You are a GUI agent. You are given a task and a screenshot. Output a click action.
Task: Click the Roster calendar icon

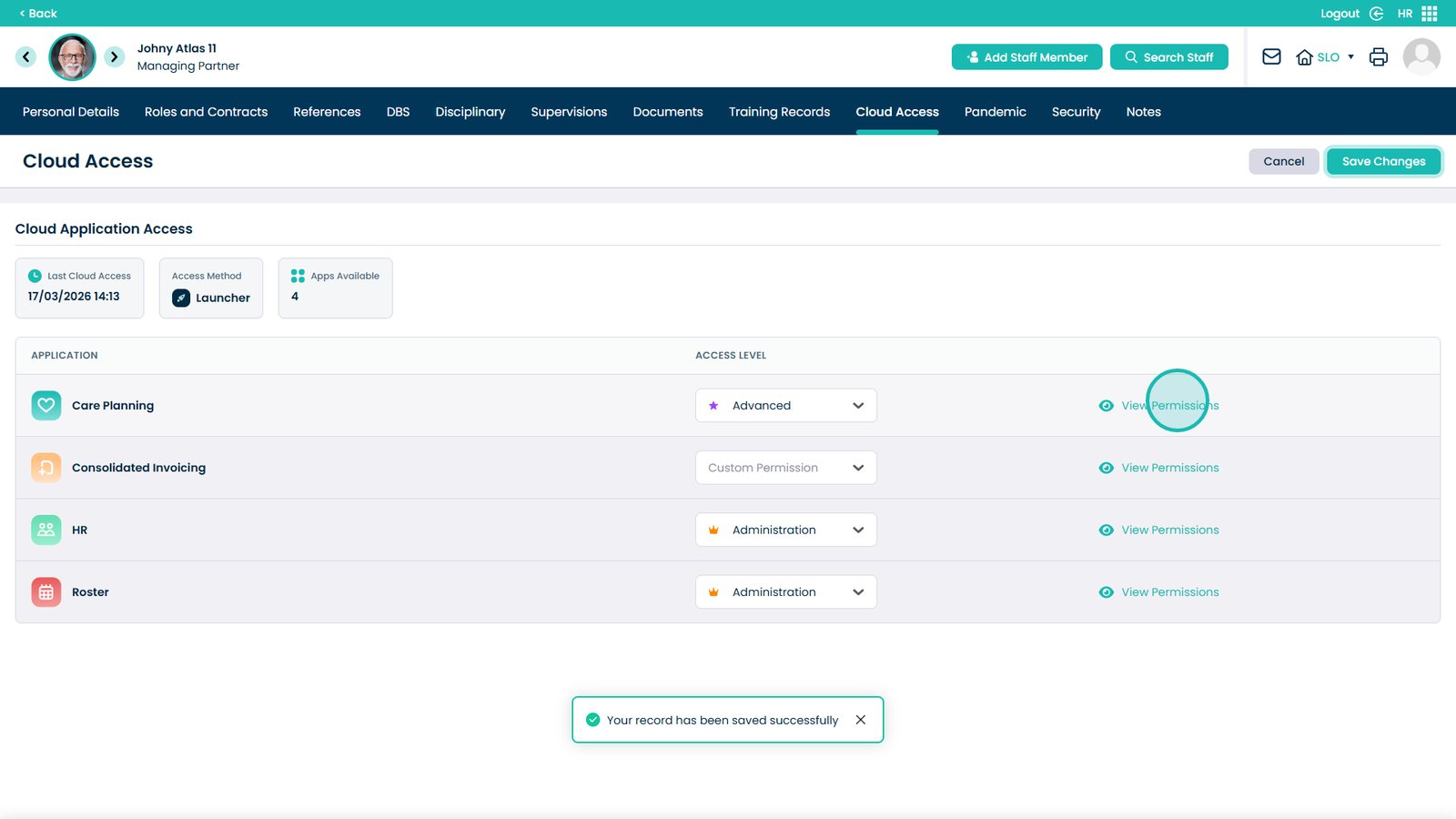[46, 592]
